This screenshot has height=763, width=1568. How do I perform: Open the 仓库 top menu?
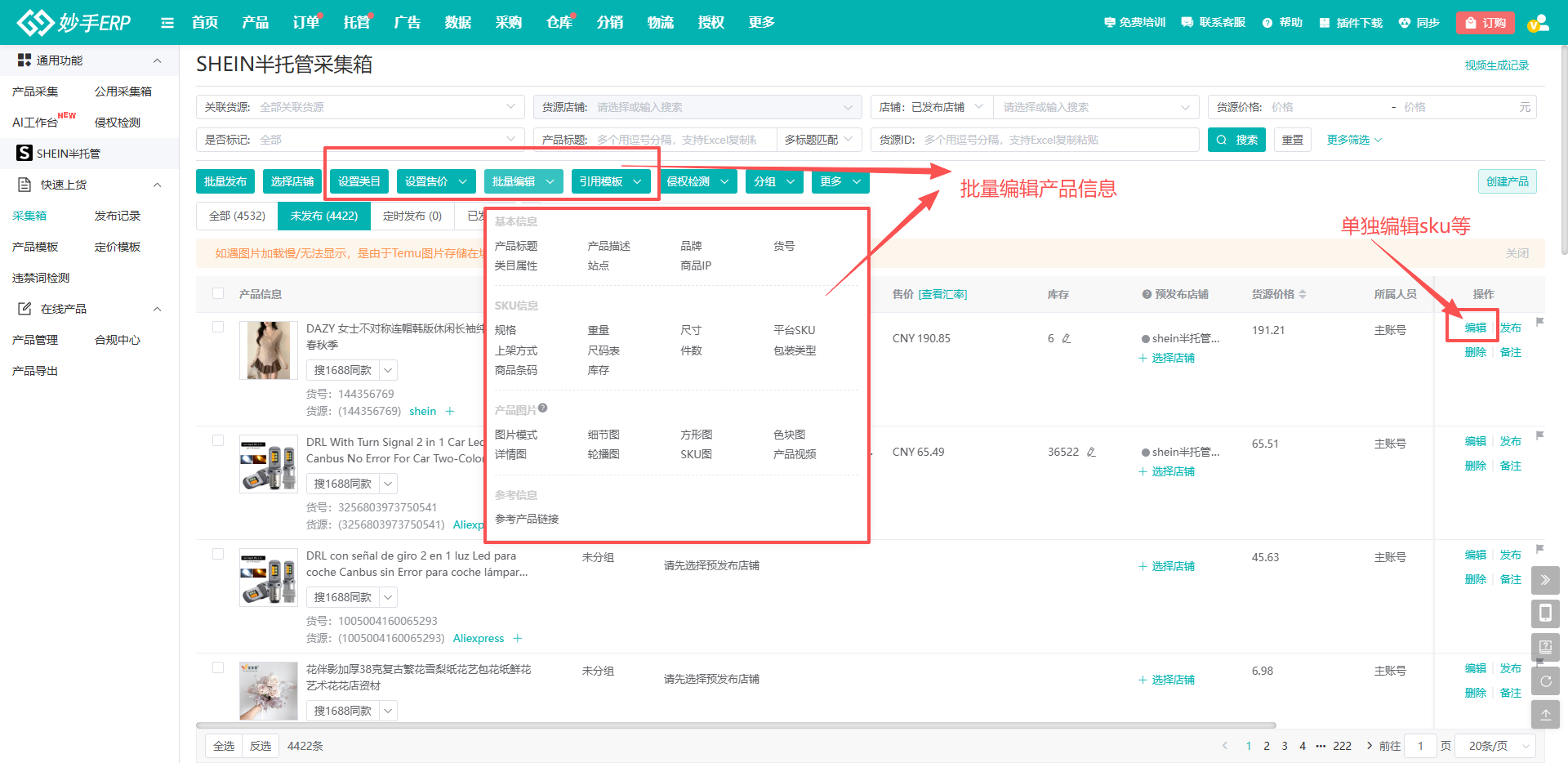559,22
